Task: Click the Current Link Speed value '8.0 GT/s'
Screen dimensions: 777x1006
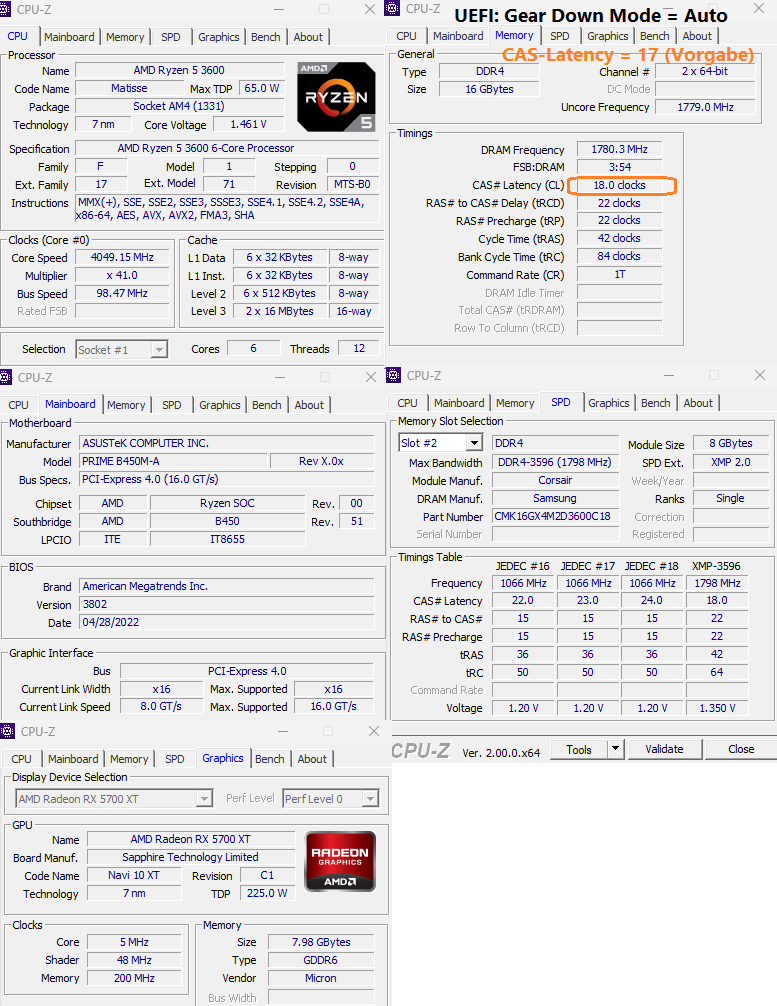Action: click(161, 706)
